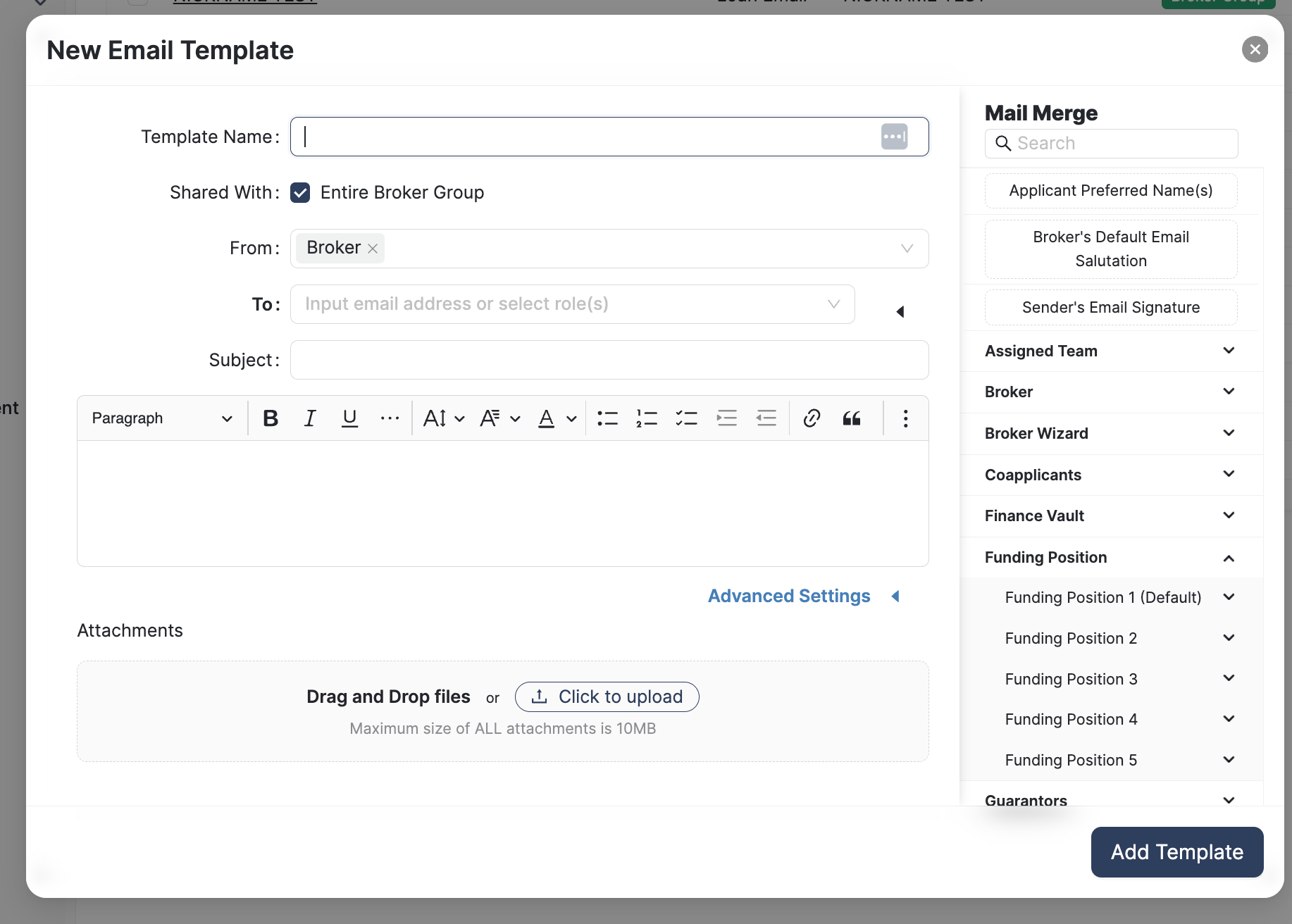Screen dimensions: 1292x924
Task: Open the Paragraph style dropdown
Action: coord(162,418)
